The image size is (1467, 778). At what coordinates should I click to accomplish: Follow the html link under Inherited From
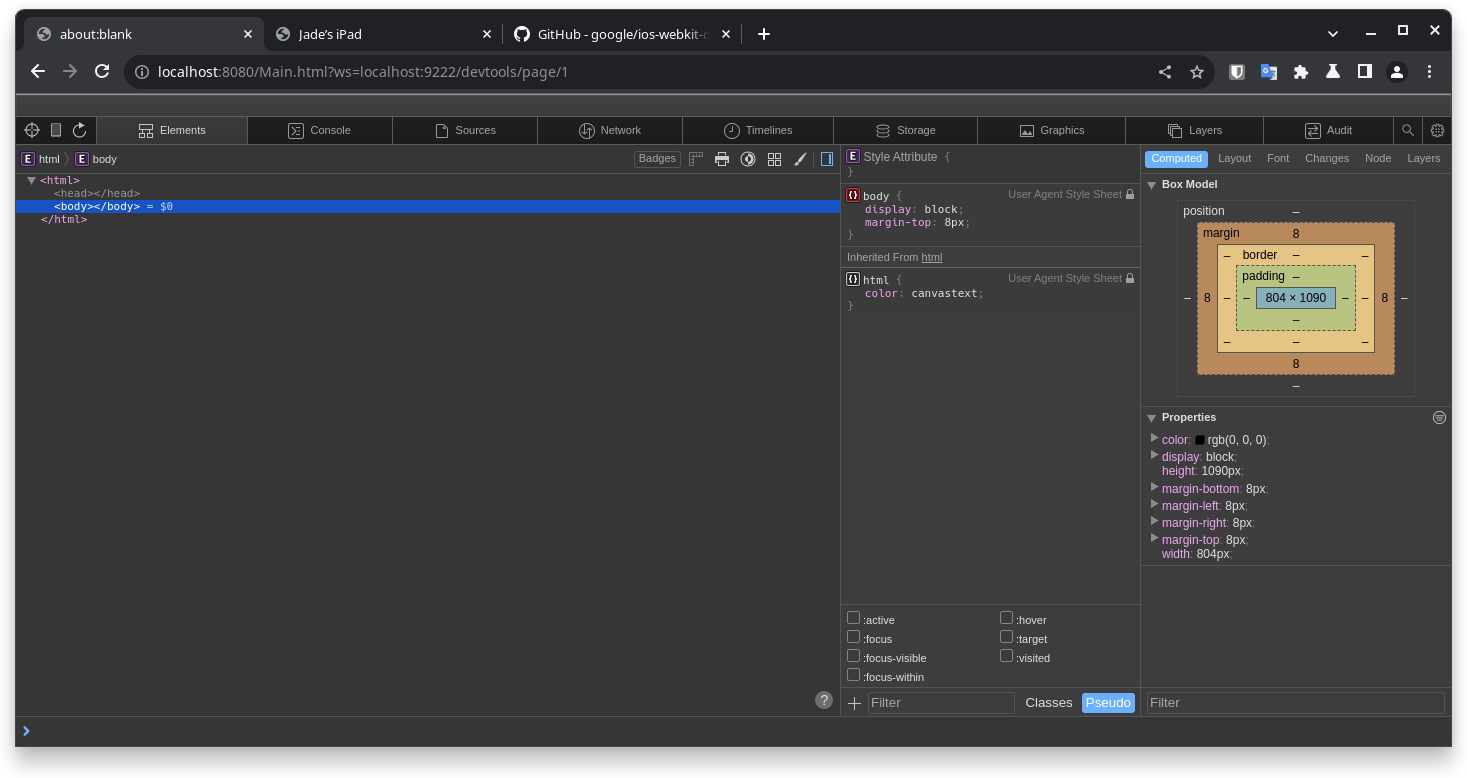[x=931, y=257]
